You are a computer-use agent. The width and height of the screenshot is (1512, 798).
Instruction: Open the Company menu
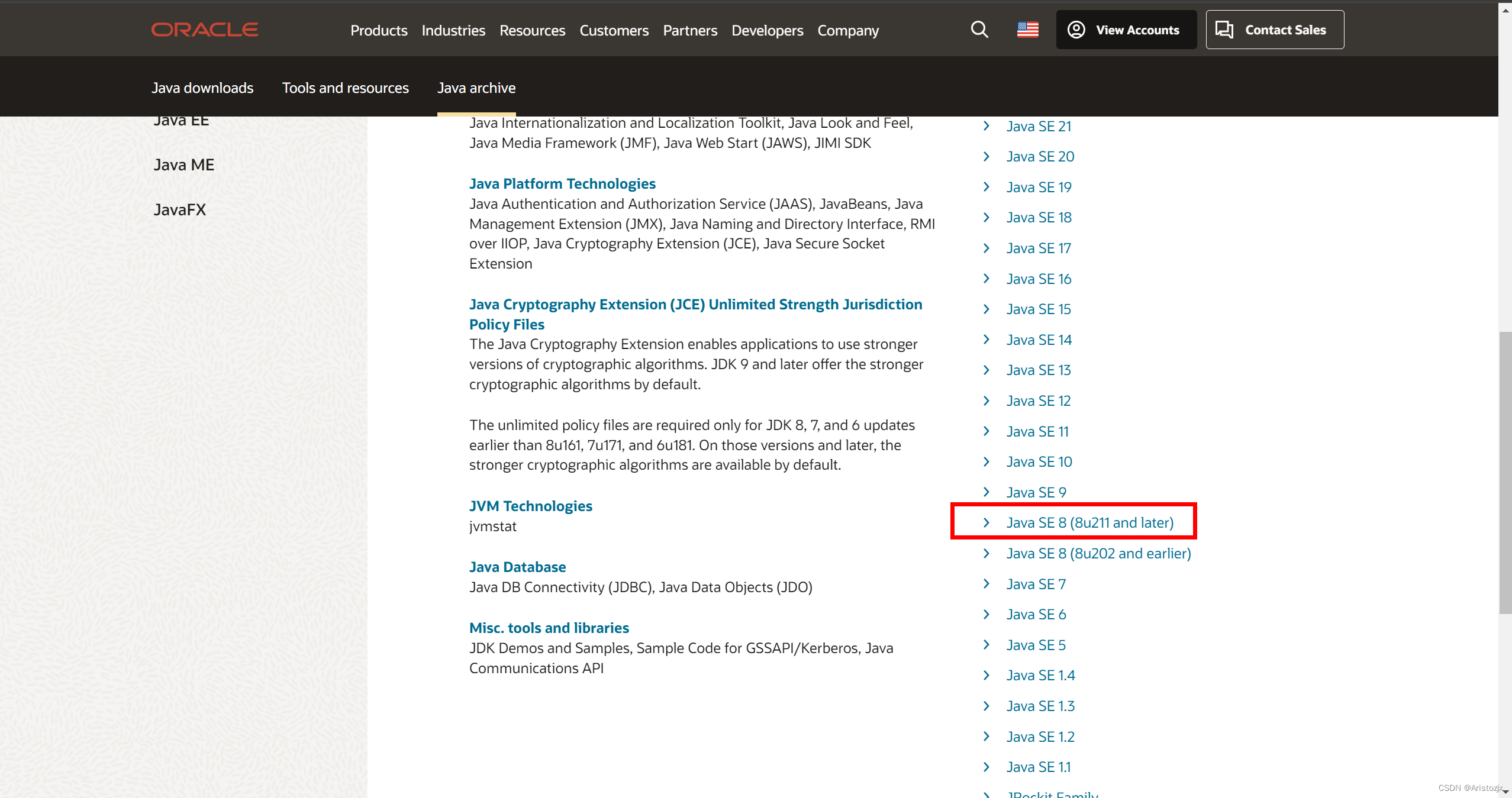point(847,30)
